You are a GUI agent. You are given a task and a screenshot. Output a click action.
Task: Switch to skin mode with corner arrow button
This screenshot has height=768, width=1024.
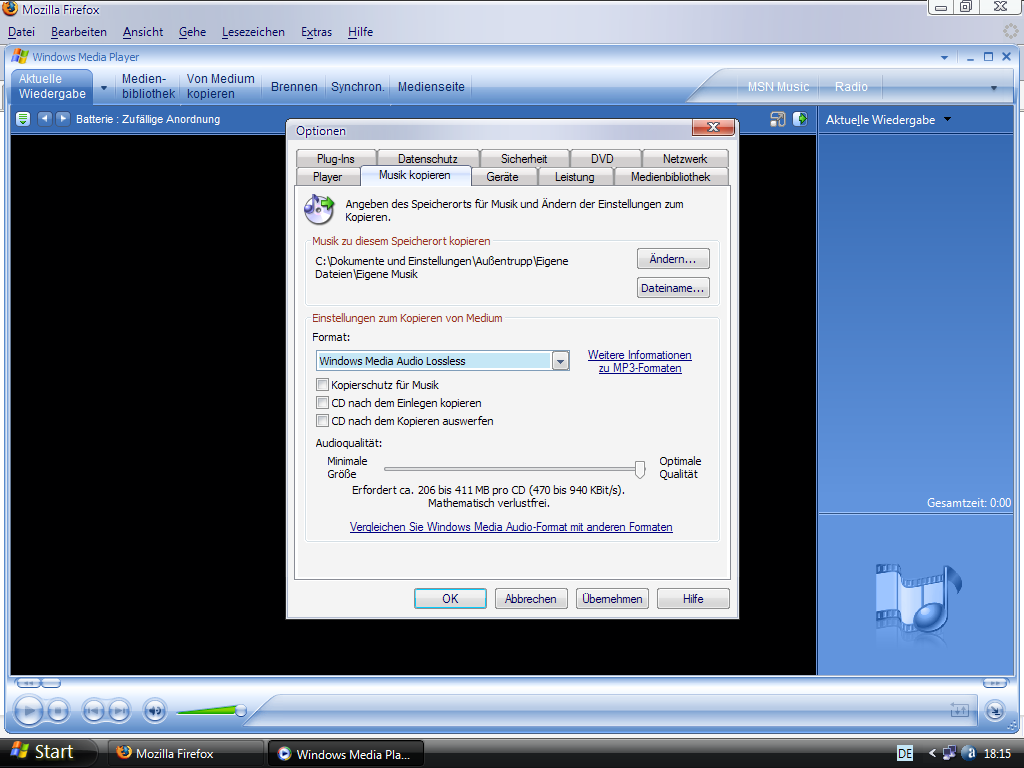(x=995, y=710)
